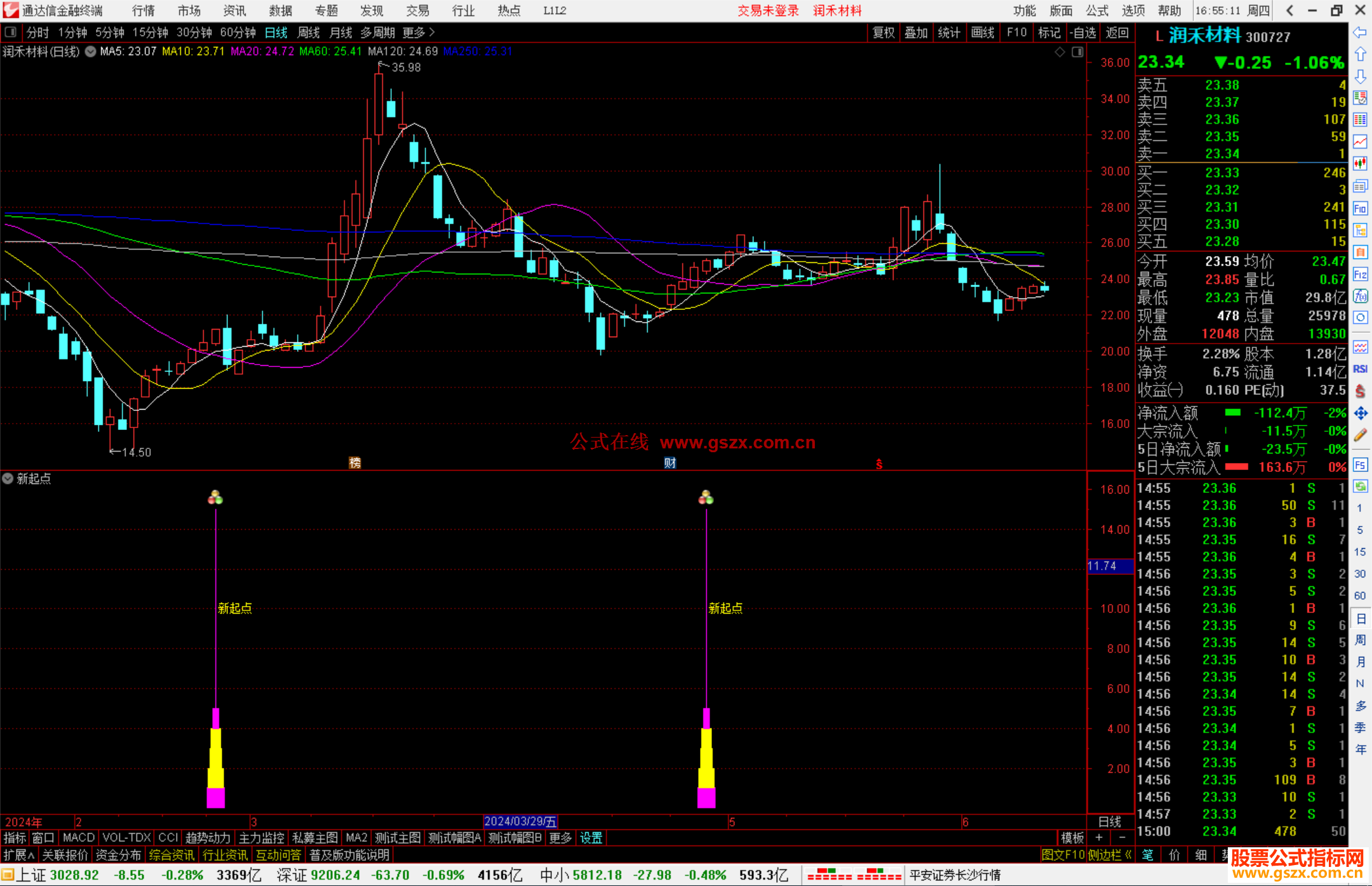Click the four-way move arrows icon
Image resolution: width=1372 pixels, height=886 pixels.
[x=1360, y=413]
